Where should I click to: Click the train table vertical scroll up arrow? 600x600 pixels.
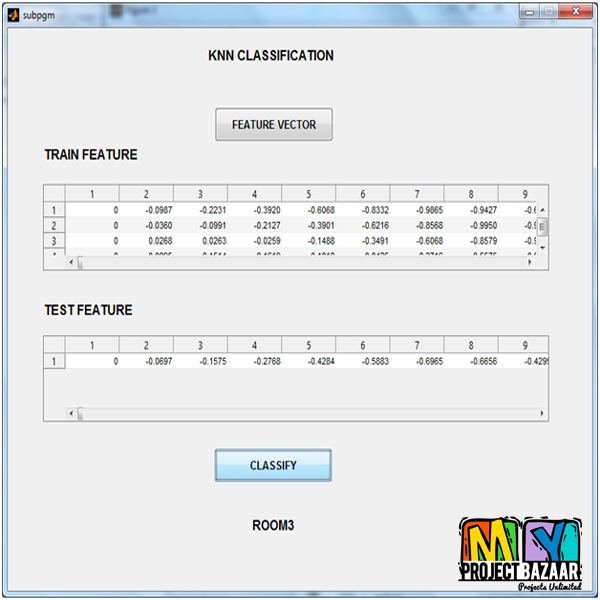[x=543, y=211]
